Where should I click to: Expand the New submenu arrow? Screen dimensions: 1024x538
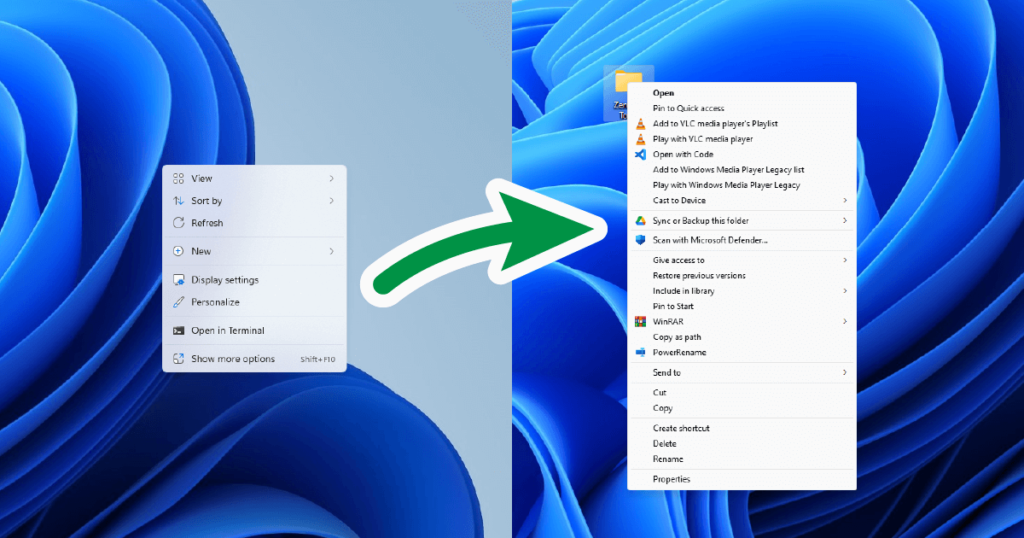tap(332, 251)
